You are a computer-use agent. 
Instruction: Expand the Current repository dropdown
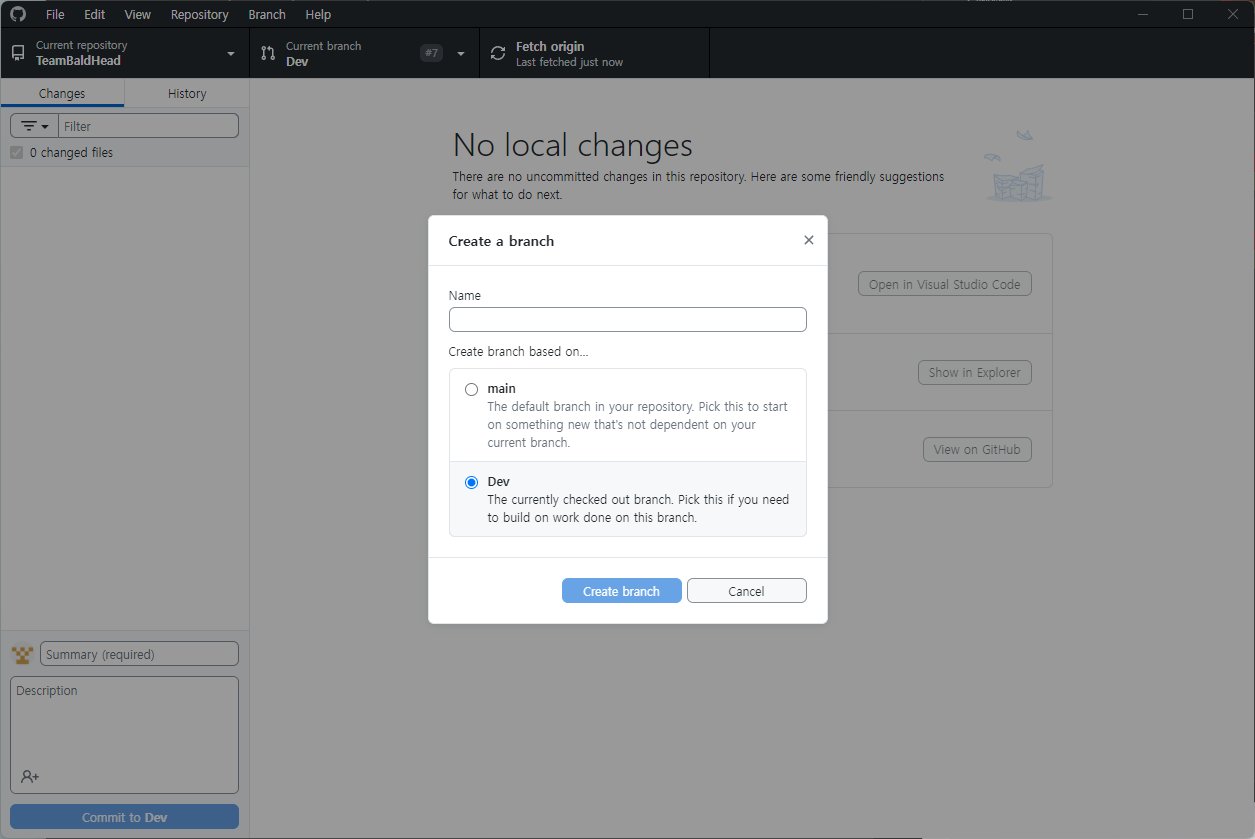click(x=231, y=54)
